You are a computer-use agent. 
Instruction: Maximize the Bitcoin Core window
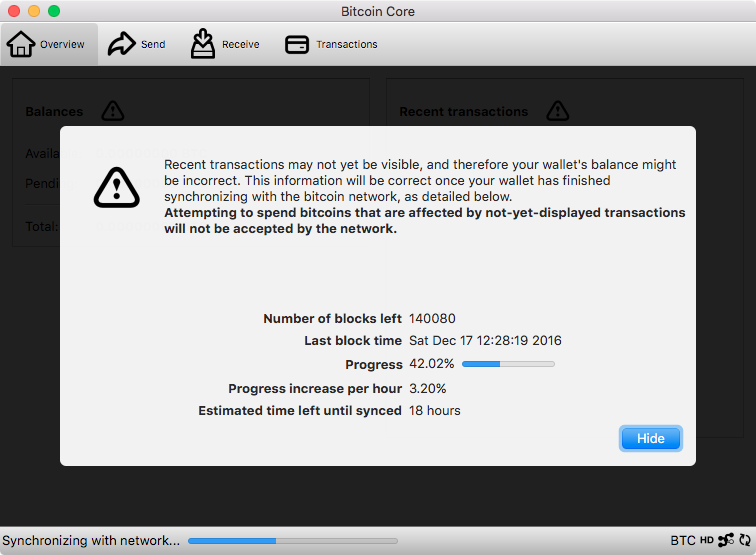[x=54, y=11]
